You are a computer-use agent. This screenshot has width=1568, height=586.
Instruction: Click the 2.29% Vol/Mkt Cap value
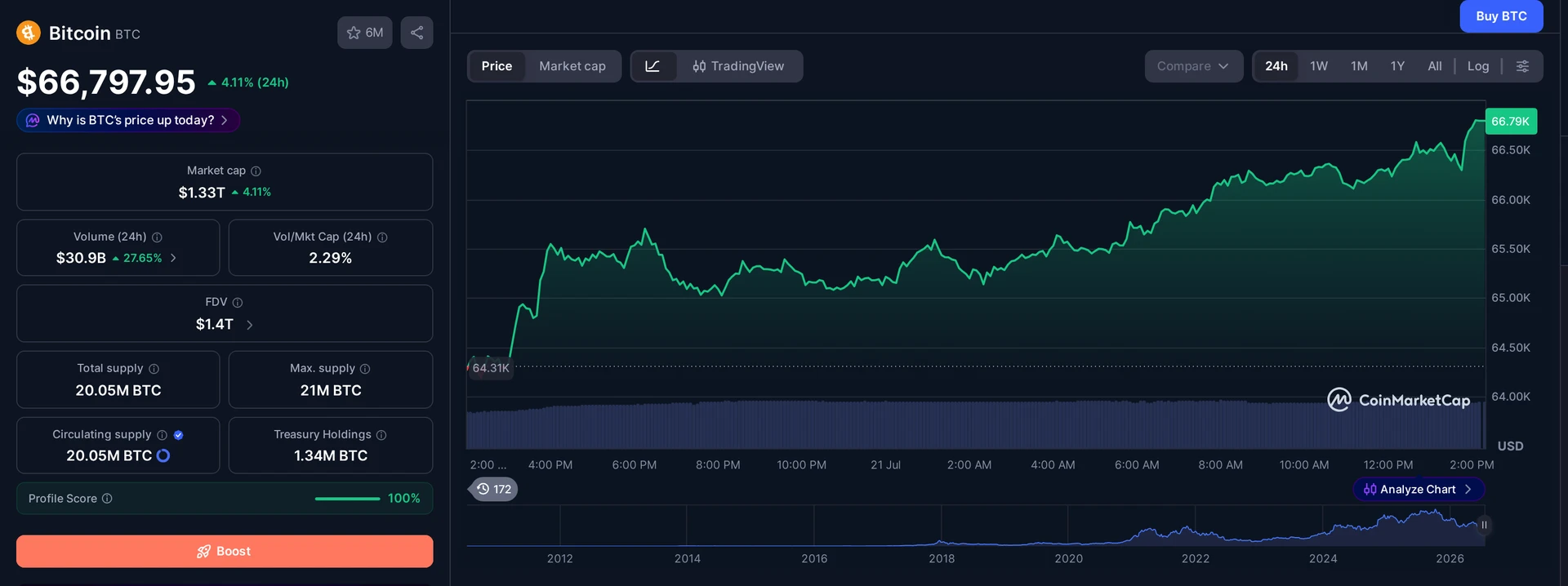click(x=331, y=258)
